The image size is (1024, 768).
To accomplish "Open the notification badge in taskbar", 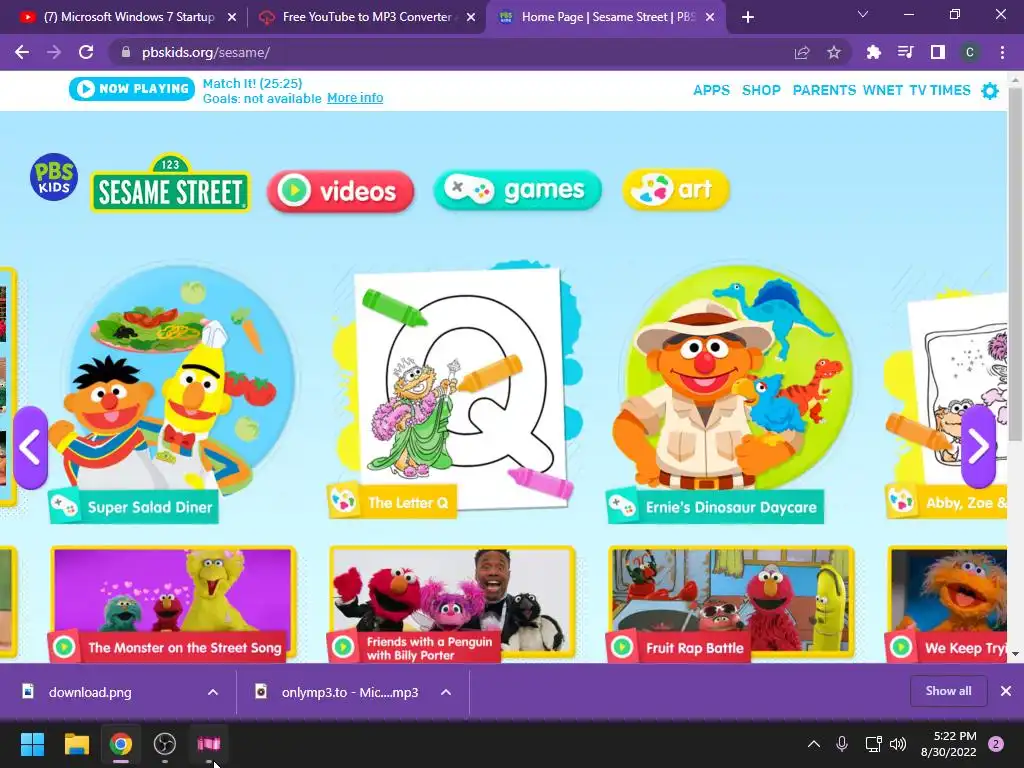I will 996,744.
